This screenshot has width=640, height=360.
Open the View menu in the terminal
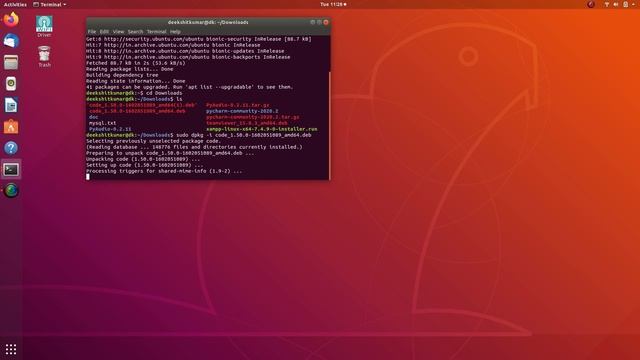point(118,31)
